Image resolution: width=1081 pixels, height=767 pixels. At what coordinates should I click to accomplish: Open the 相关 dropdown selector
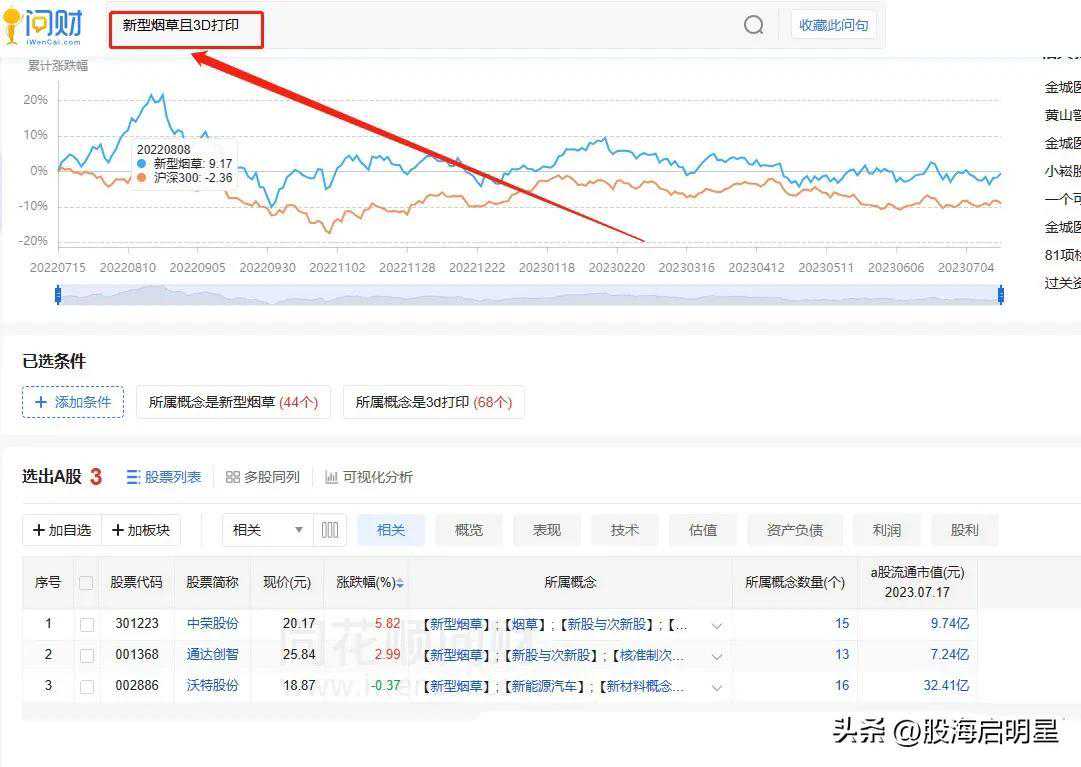tap(267, 530)
